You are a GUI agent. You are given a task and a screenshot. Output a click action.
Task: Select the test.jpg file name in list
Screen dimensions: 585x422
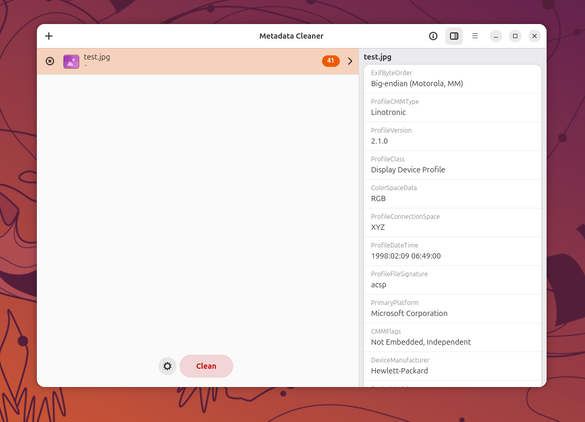[97, 57]
